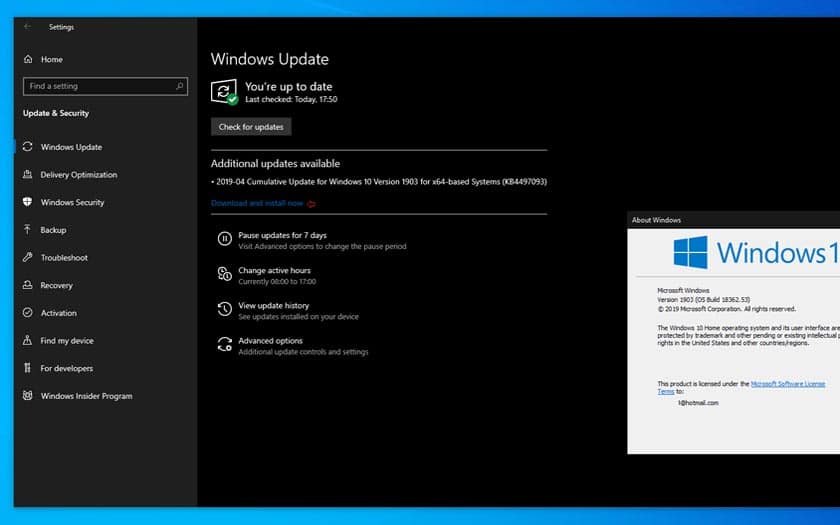Click the You're up to date status text
This screenshot has width=840, height=525.
[x=289, y=86]
